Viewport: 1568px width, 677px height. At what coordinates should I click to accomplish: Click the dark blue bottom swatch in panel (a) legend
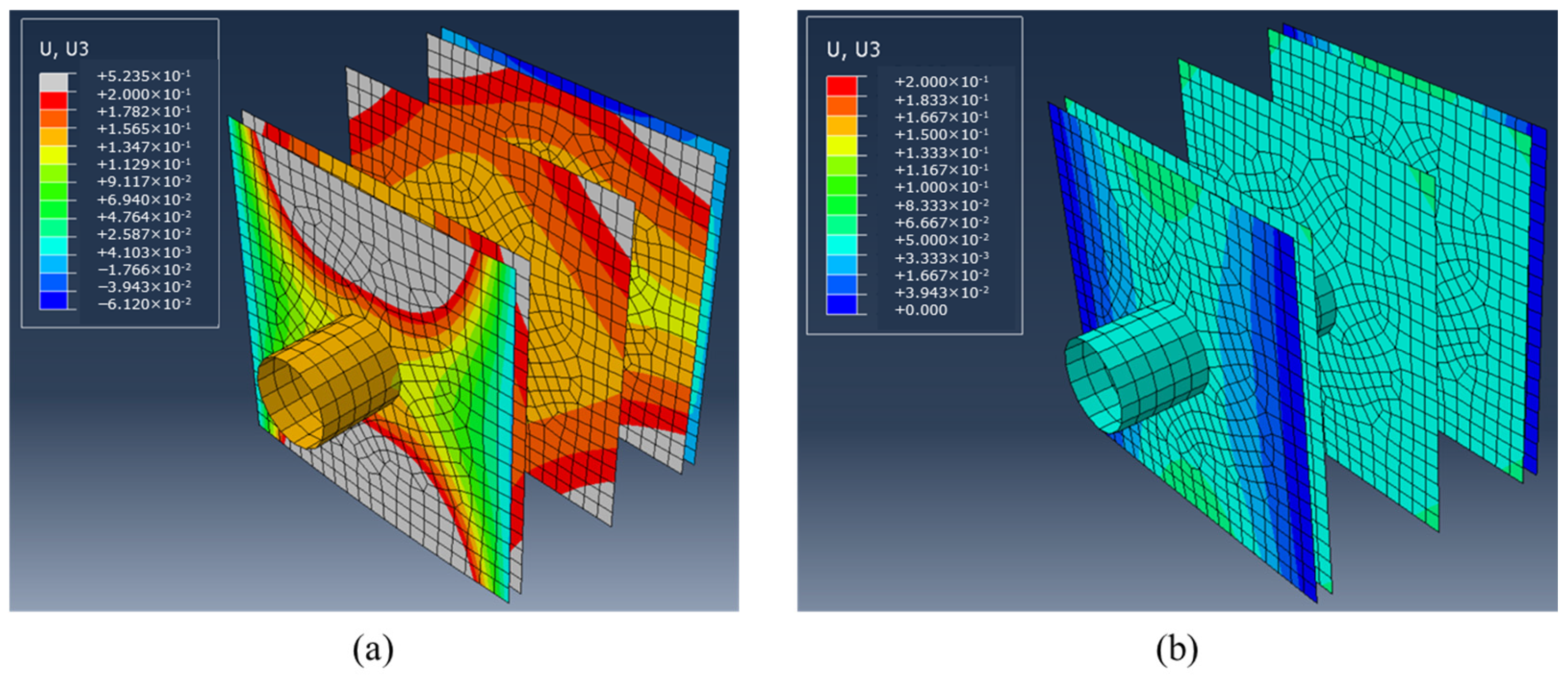point(54,301)
